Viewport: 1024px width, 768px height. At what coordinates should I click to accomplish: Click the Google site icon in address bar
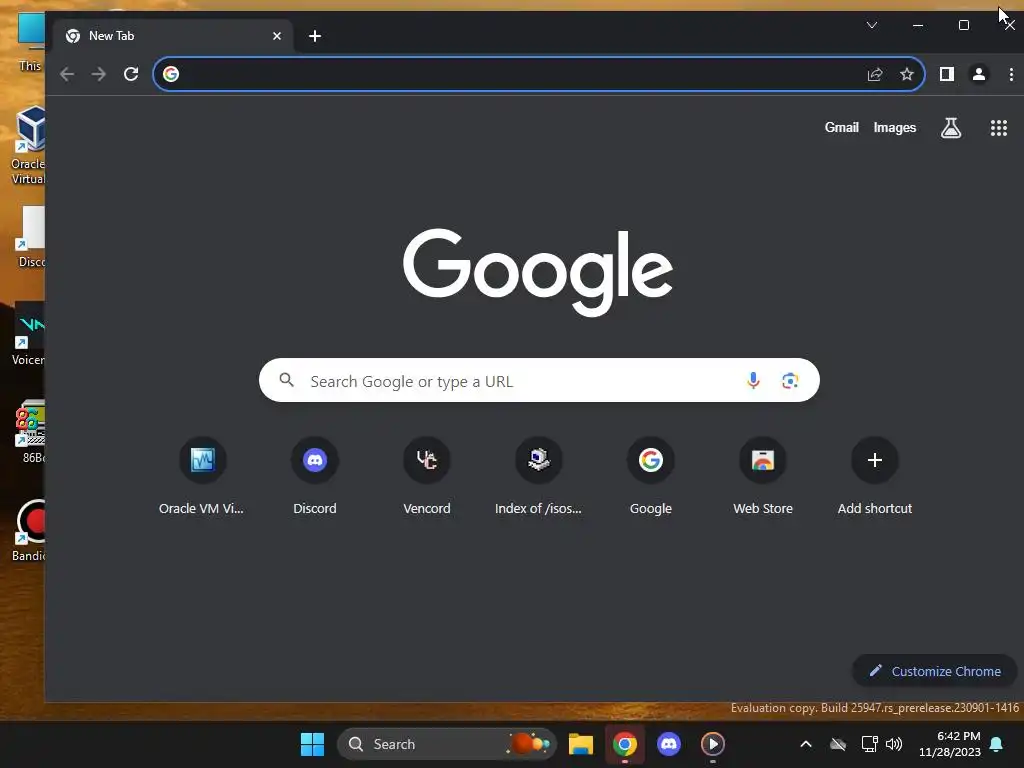click(171, 74)
